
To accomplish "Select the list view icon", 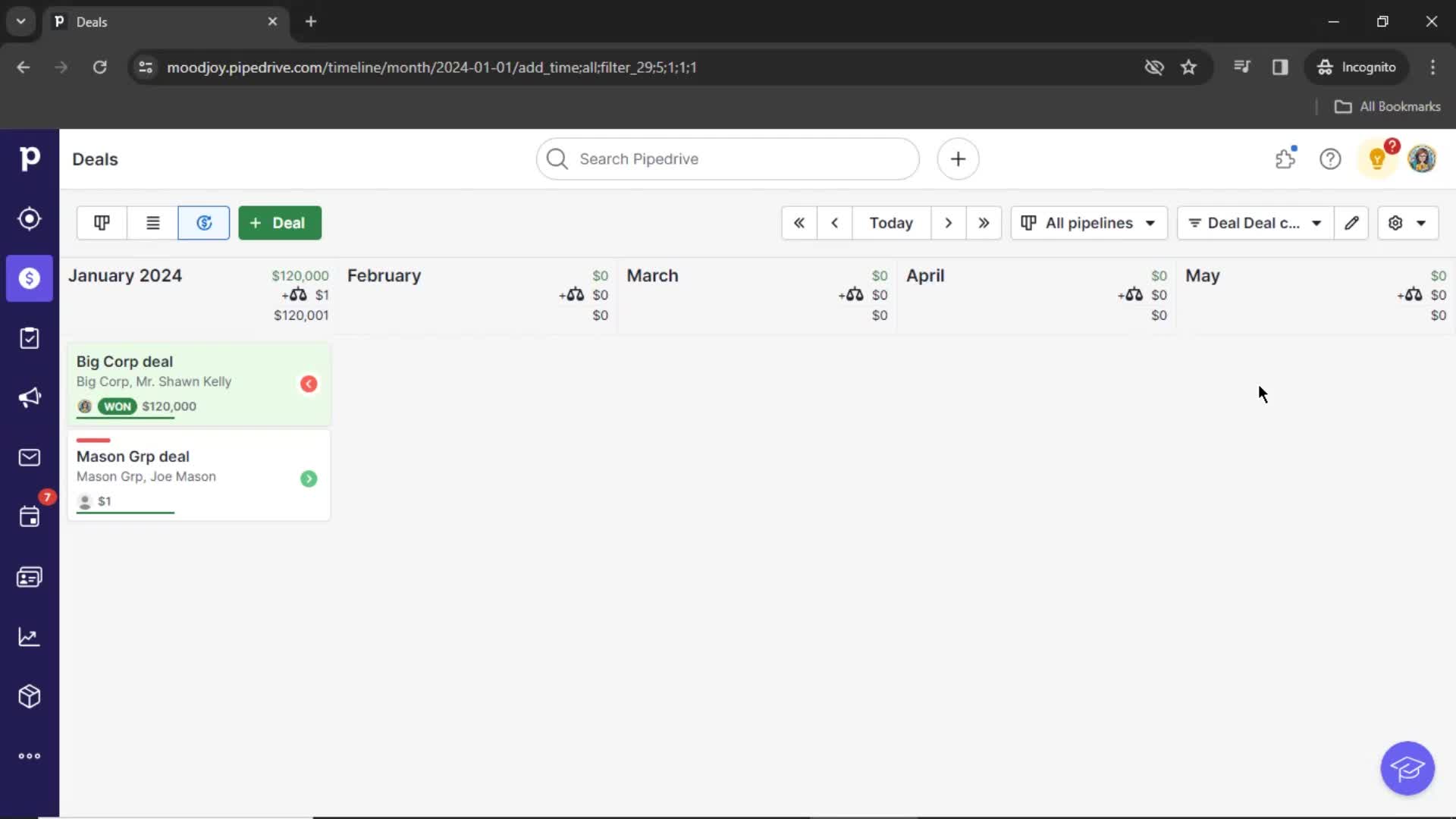I will [152, 222].
